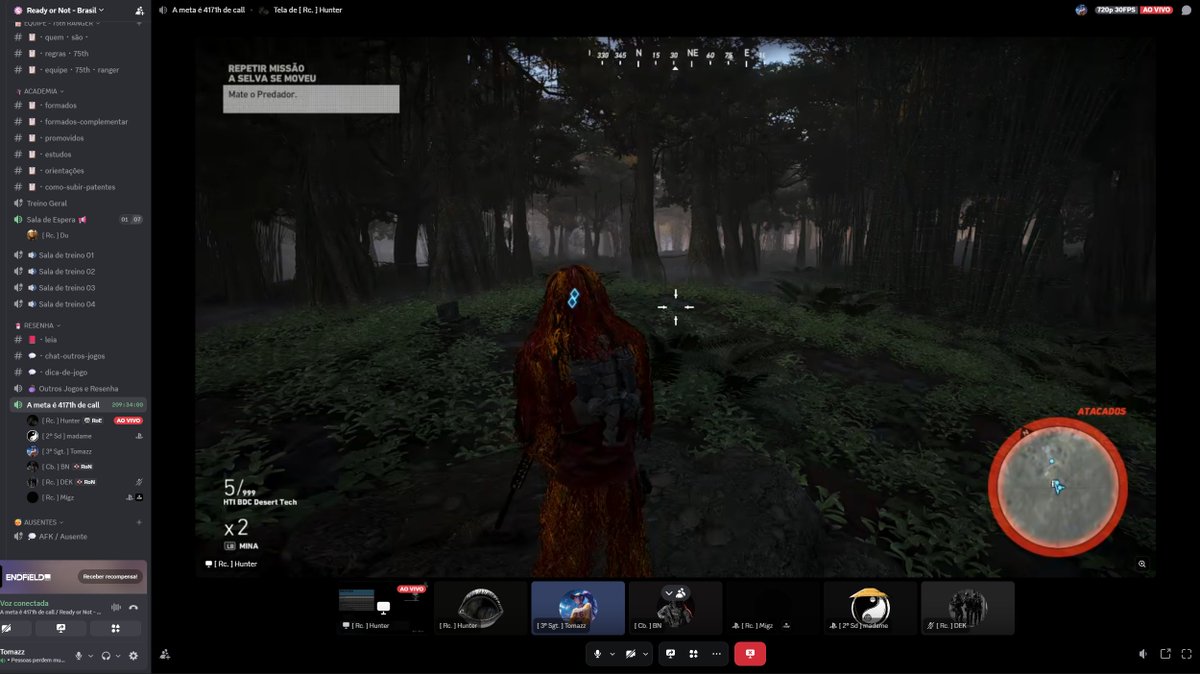Open more options in the call bar
The image size is (1200, 674).
click(717, 653)
